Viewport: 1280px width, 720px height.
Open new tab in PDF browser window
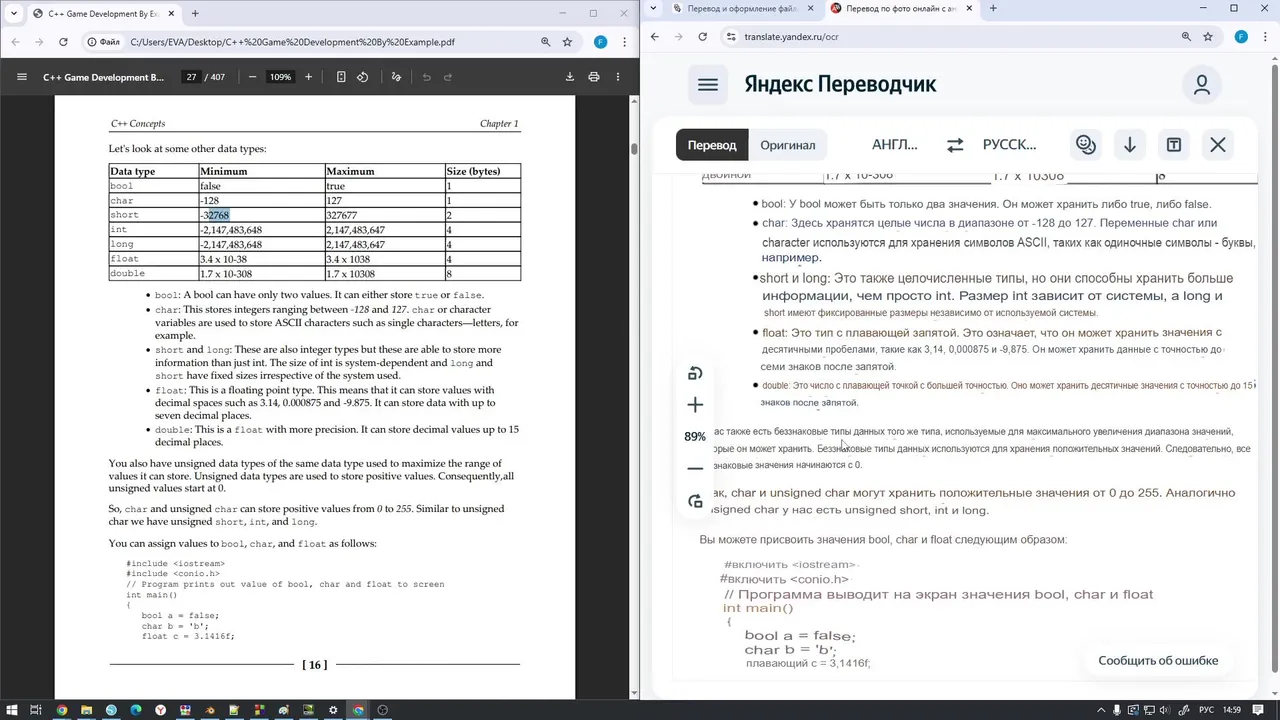pos(194,13)
